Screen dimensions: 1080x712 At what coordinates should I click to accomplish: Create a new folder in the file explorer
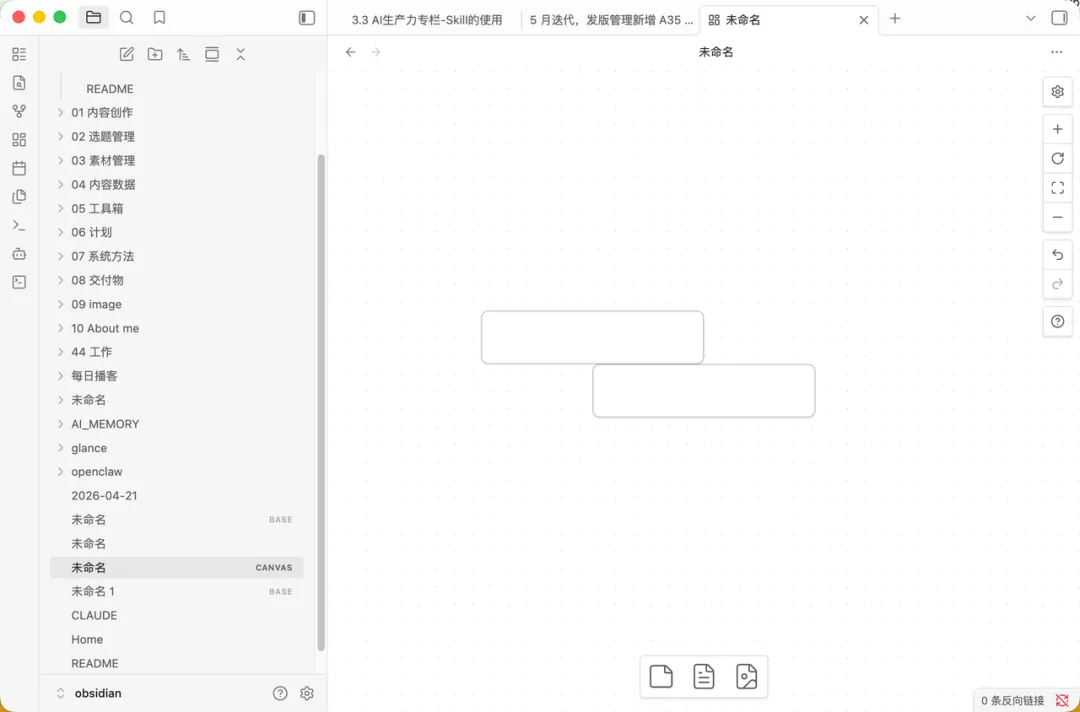click(155, 54)
